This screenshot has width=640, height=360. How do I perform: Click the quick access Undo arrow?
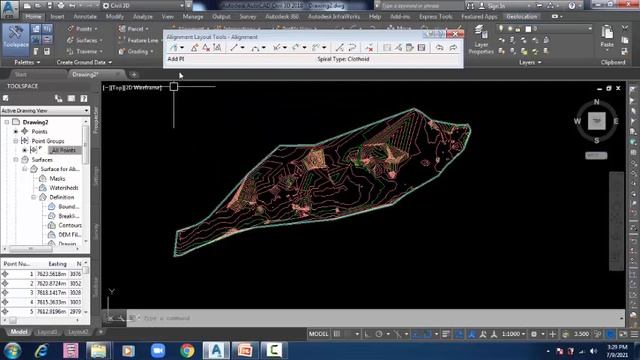tap(72, 6)
